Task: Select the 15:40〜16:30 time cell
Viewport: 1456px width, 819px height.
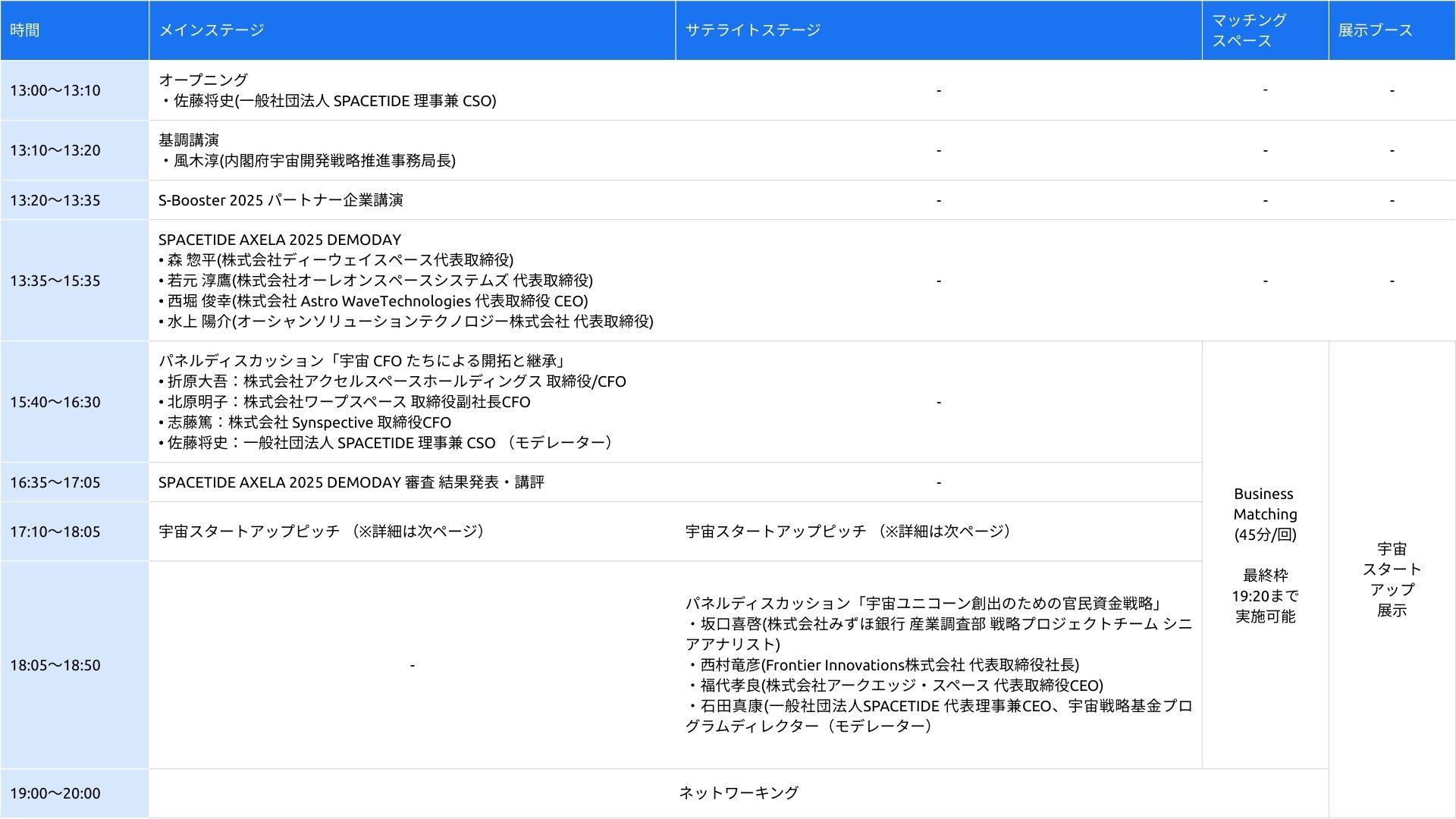Action: [74, 402]
